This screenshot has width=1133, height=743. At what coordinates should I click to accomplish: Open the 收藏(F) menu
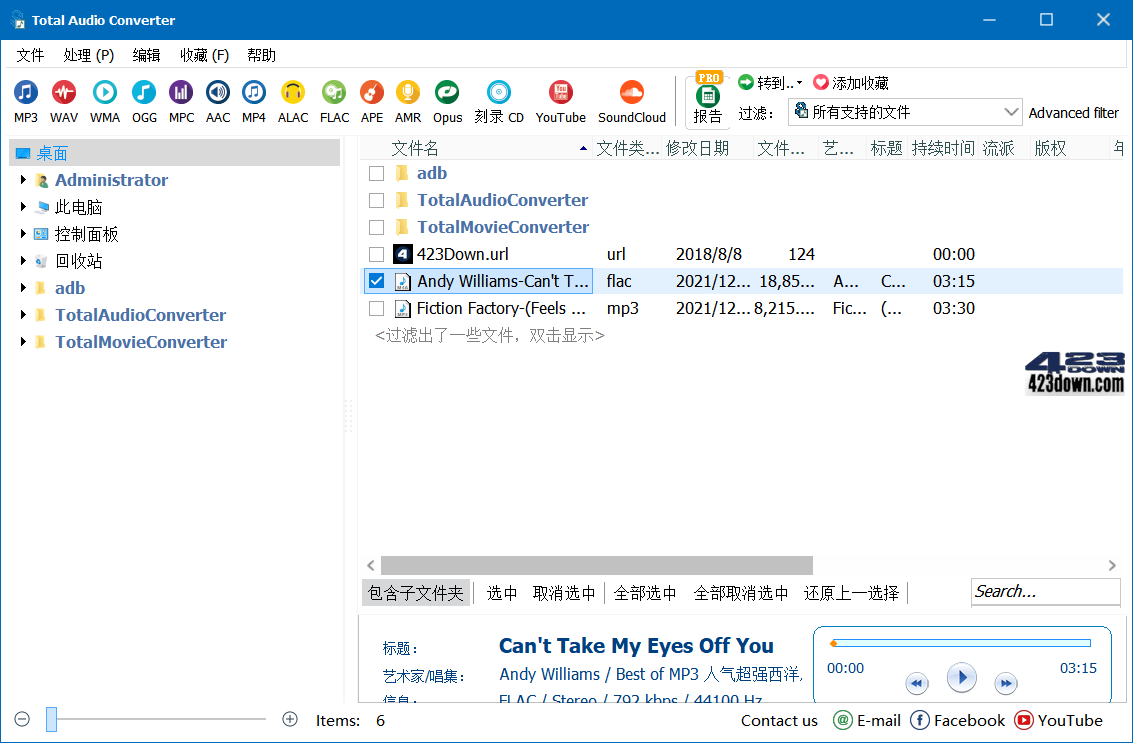coord(204,55)
